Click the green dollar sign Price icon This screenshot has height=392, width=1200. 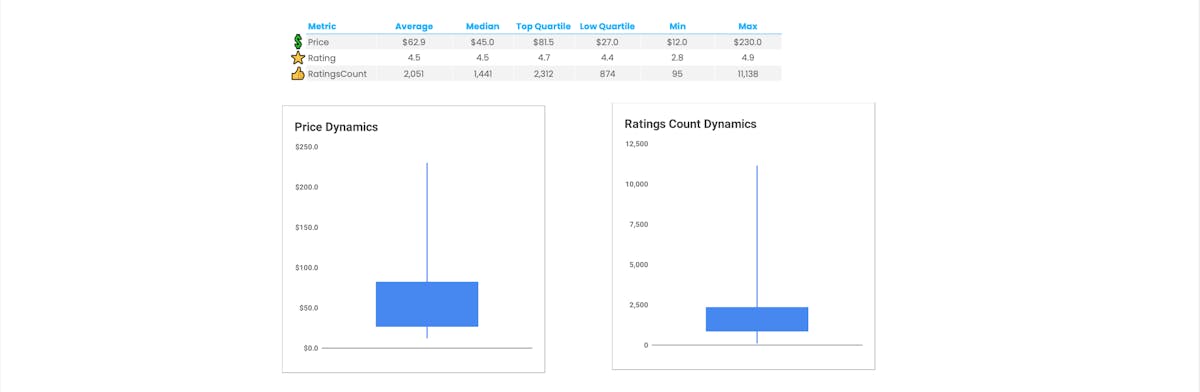pyautogui.click(x=297, y=42)
